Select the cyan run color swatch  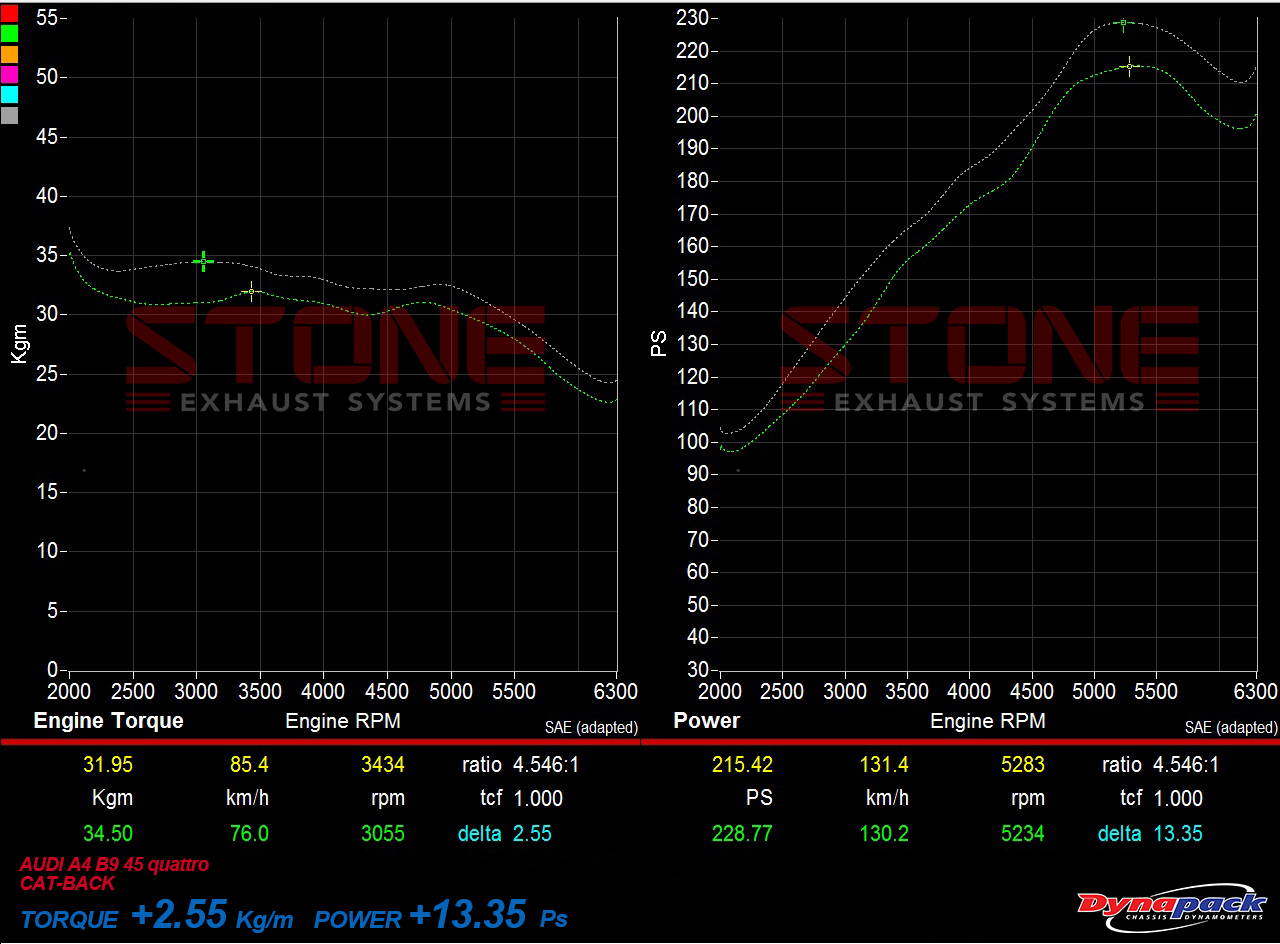point(9,94)
